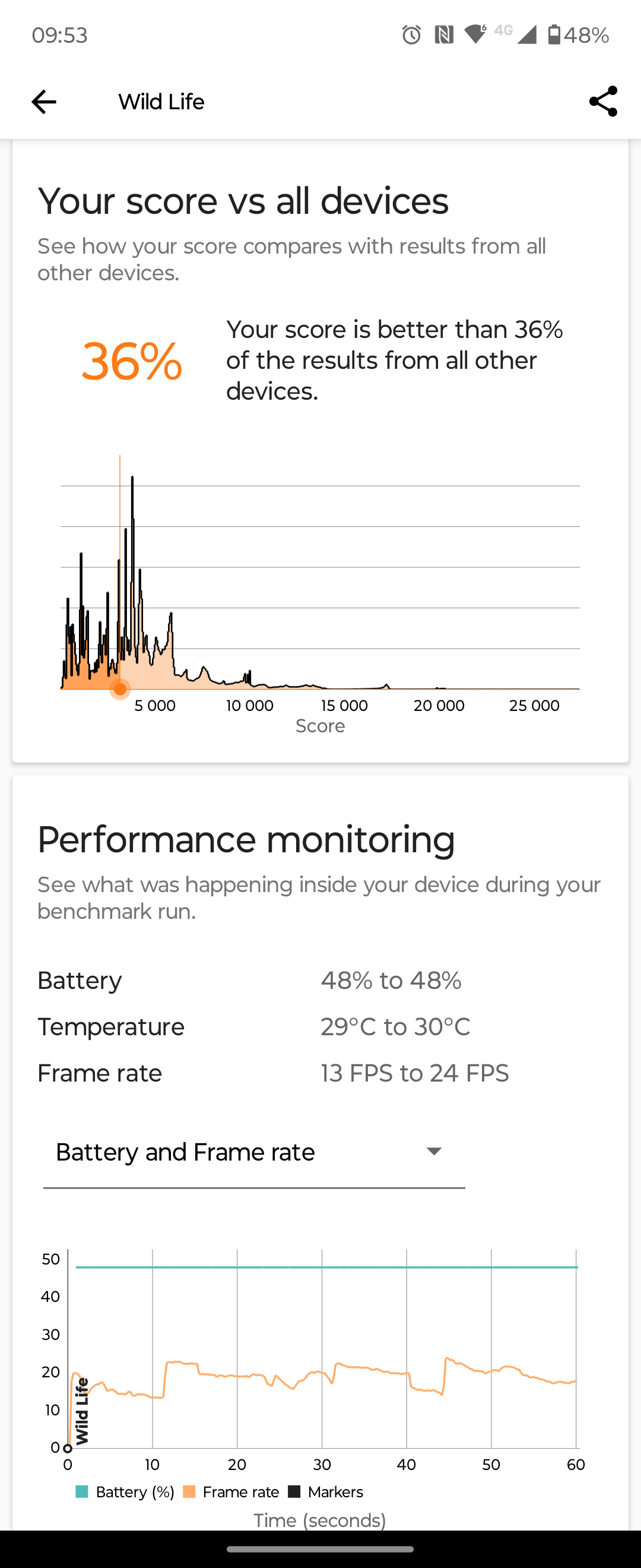Tap the mobile signal strength icon

pyautogui.click(x=526, y=34)
